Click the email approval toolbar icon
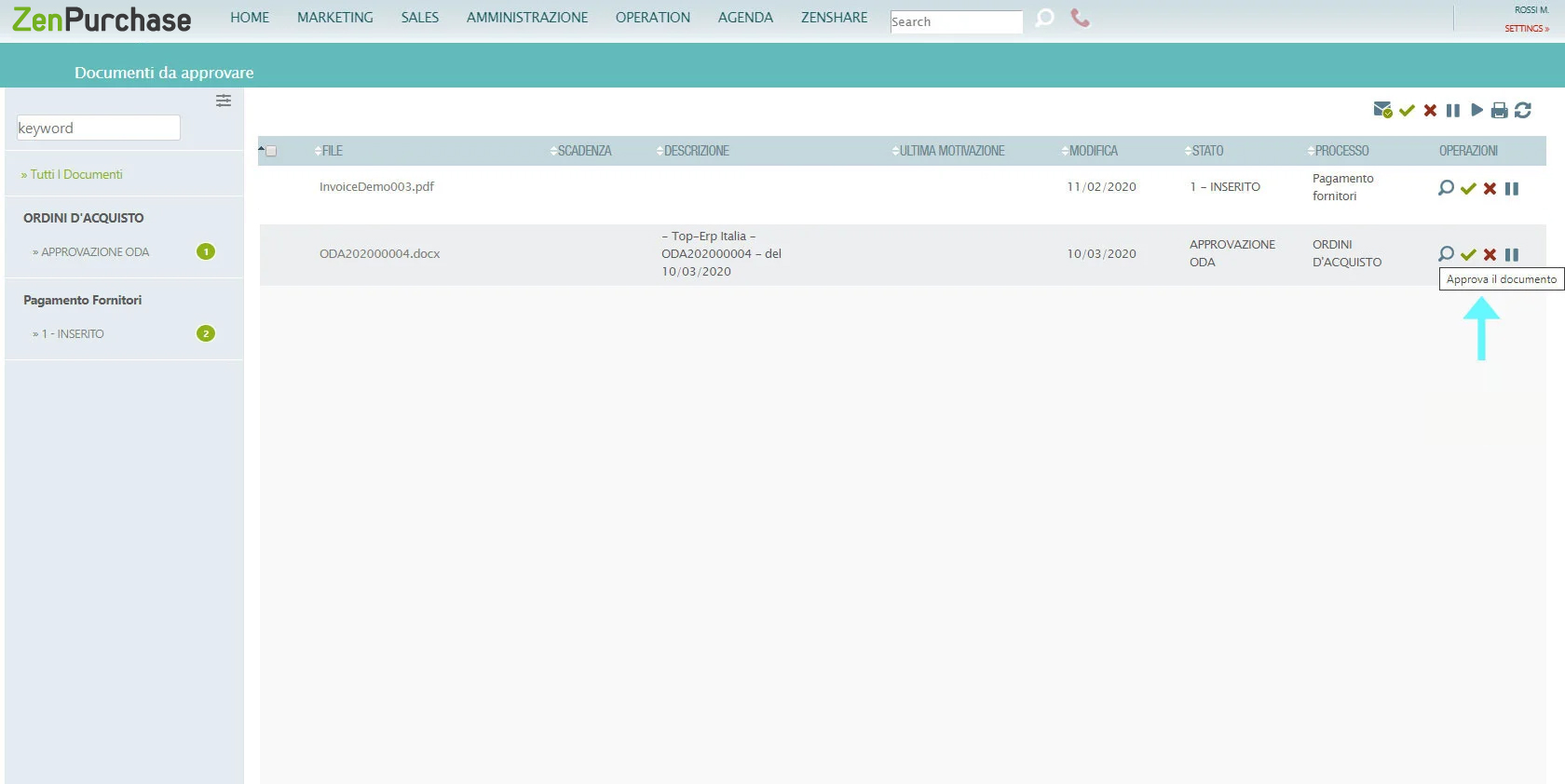The width and height of the screenshot is (1565, 784). tap(1382, 110)
